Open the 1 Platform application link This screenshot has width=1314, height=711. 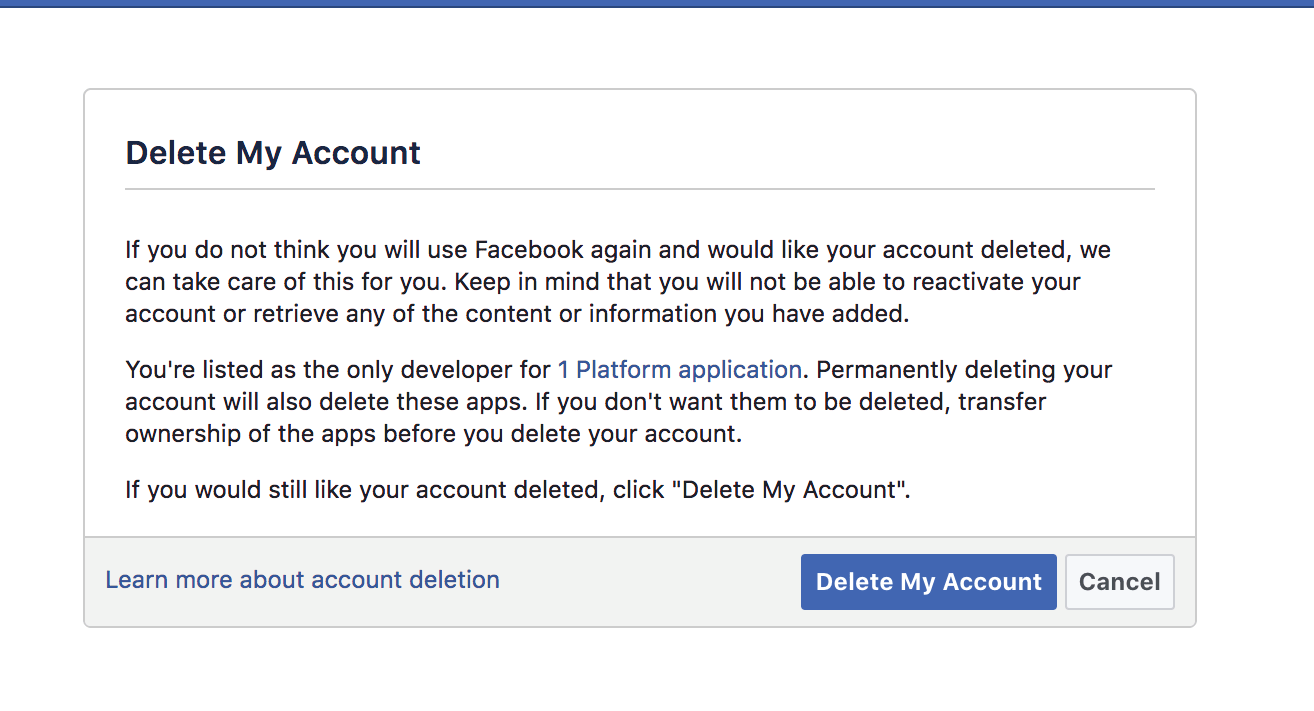point(679,370)
